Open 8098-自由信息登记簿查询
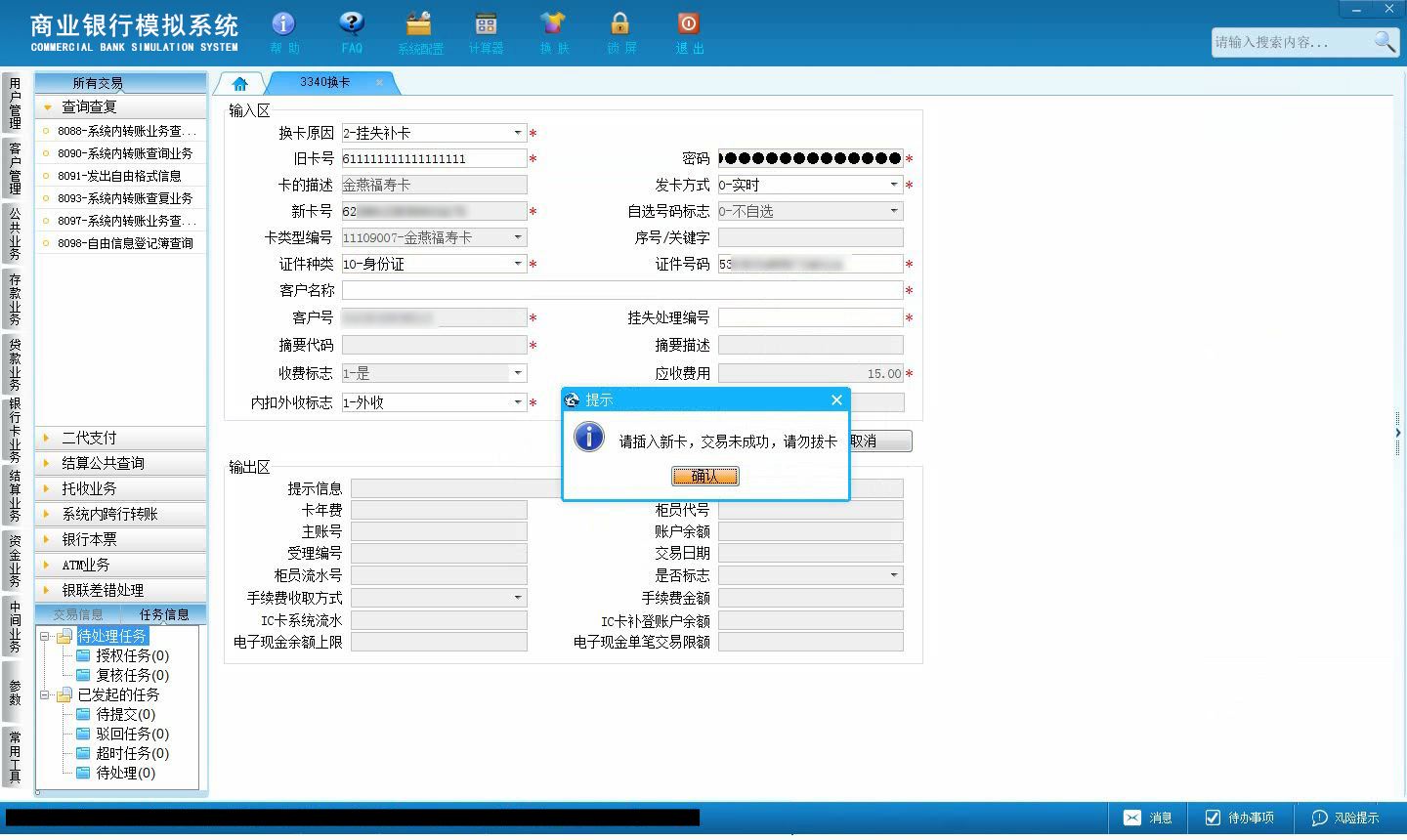Screen dimensions: 1407x840 pos(121,243)
